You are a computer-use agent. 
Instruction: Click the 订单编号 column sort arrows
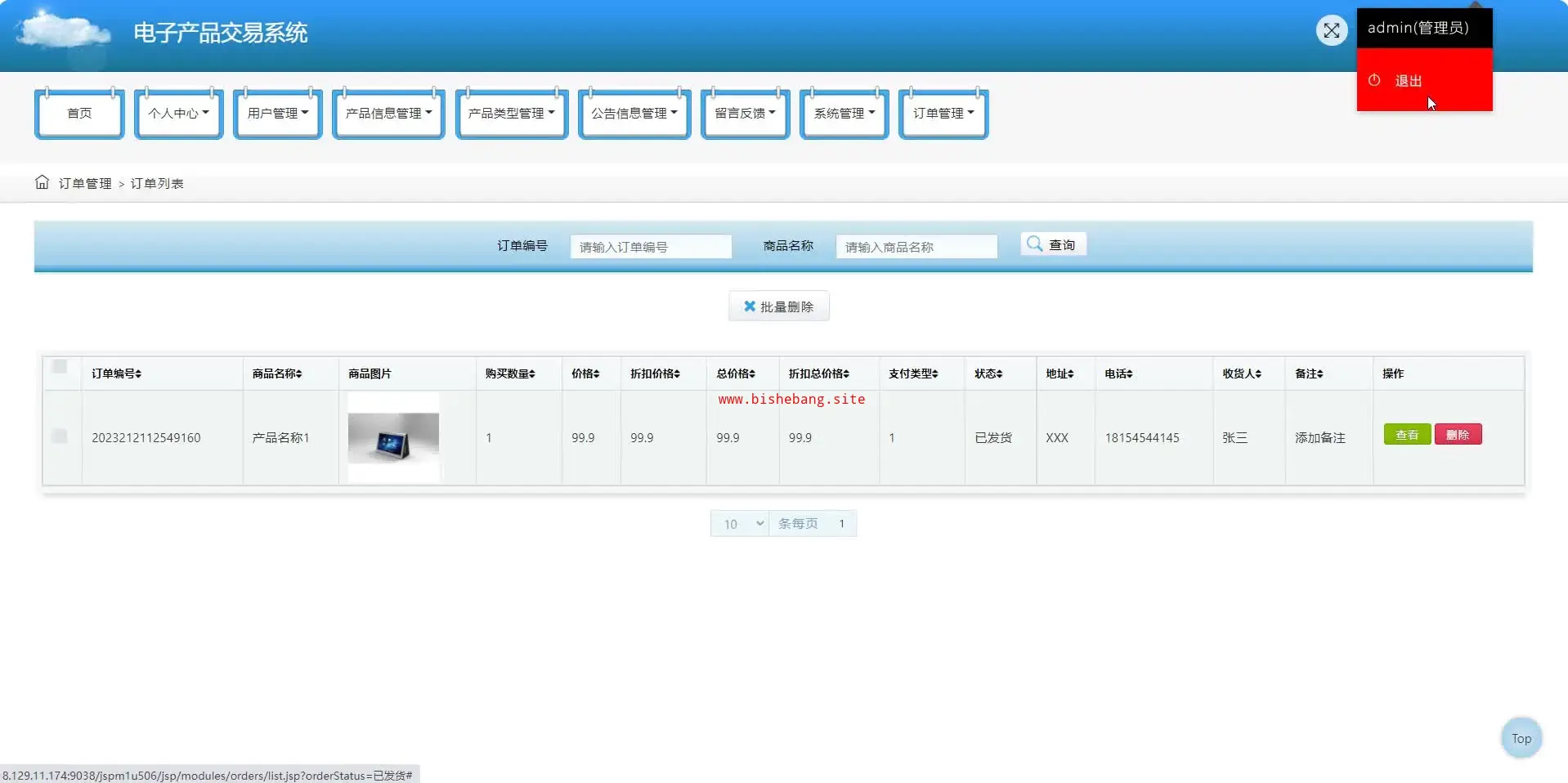click(138, 374)
